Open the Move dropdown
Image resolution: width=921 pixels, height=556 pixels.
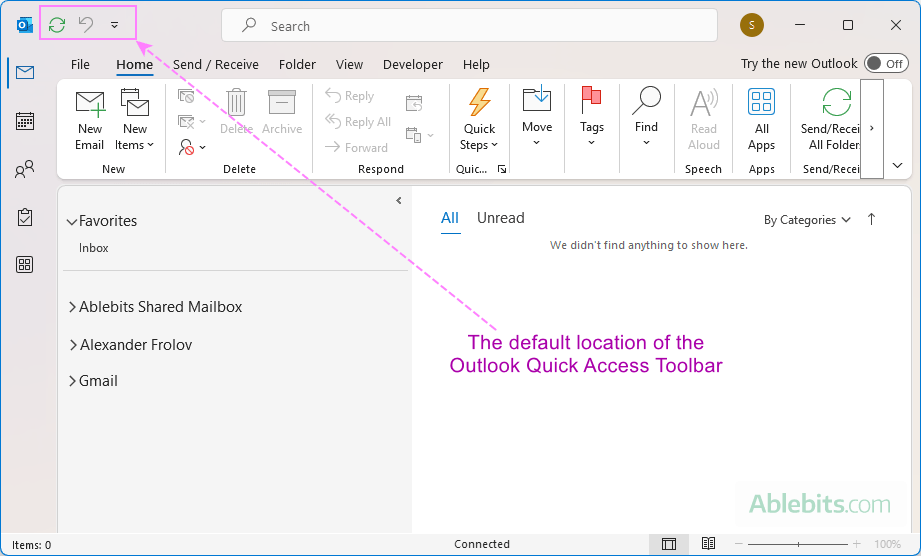537,116
